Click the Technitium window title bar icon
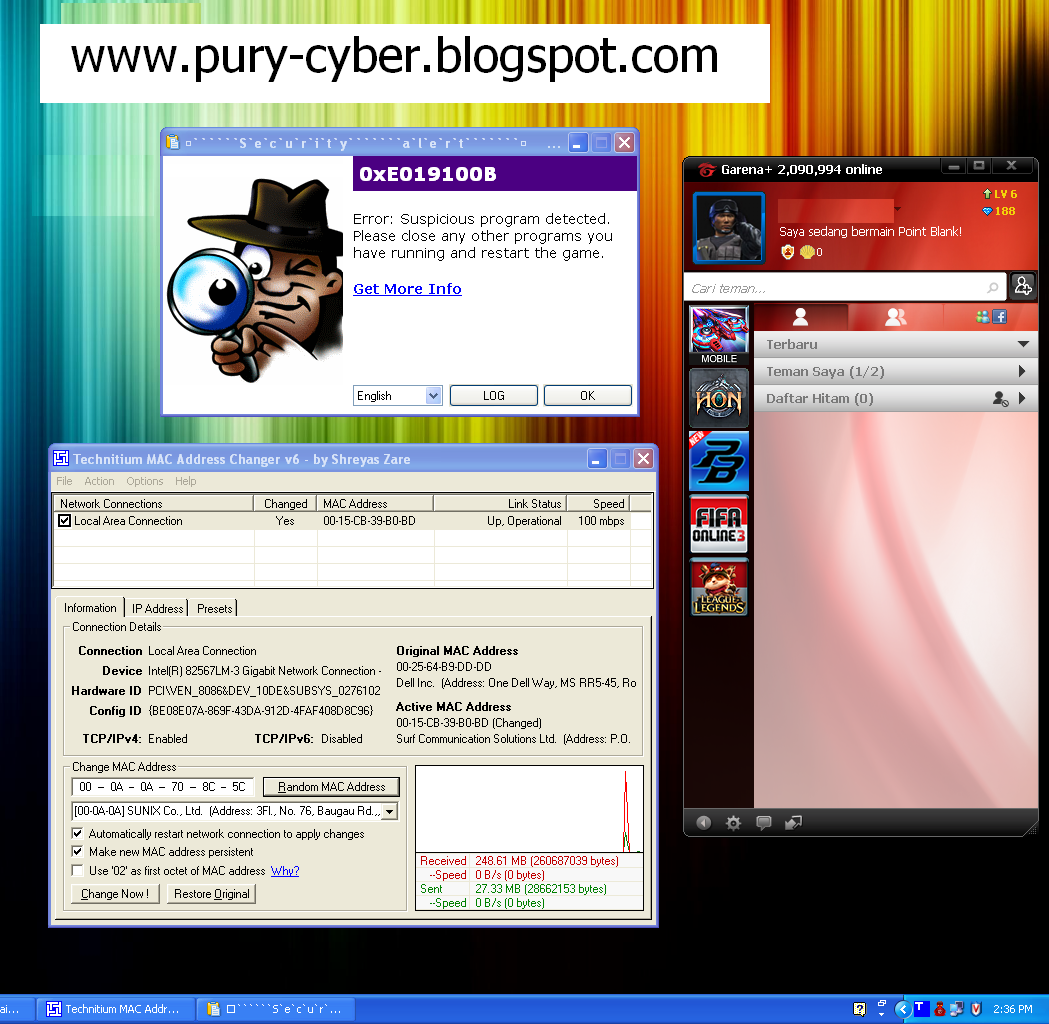The height and width of the screenshot is (1024, 1049). point(62,458)
